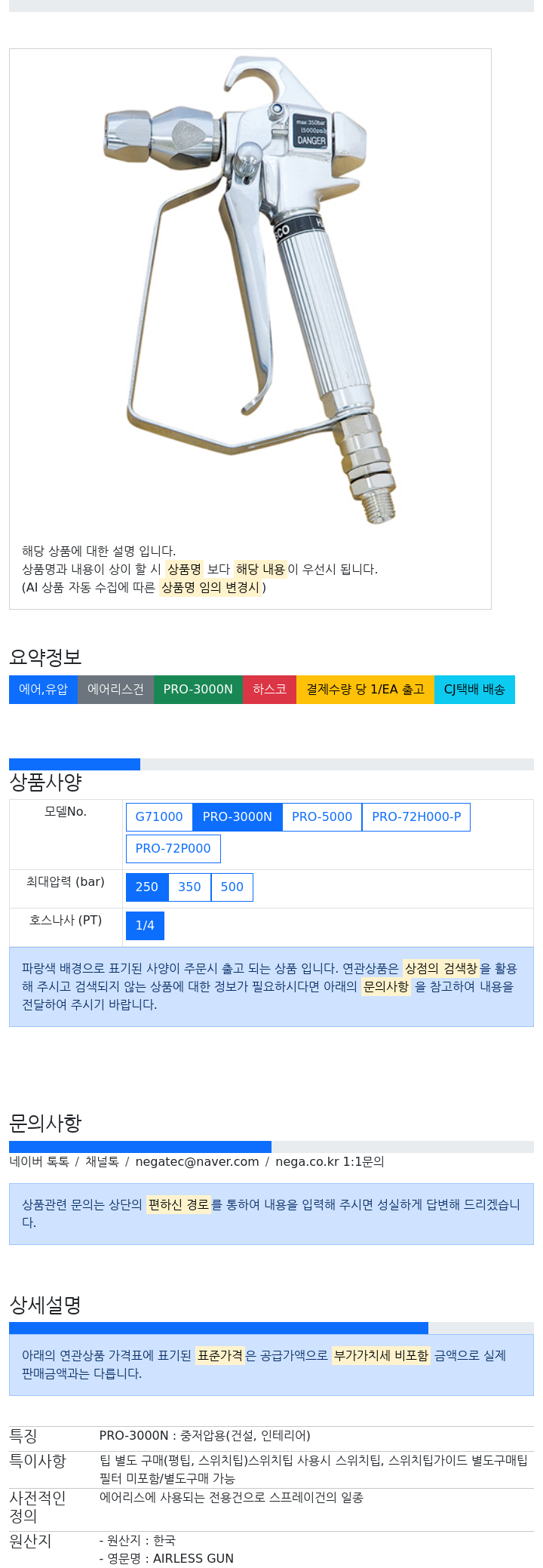Open the 네이버 톡톡 inquiry link
This screenshot has width=543, height=1568.
tap(39, 1161)
